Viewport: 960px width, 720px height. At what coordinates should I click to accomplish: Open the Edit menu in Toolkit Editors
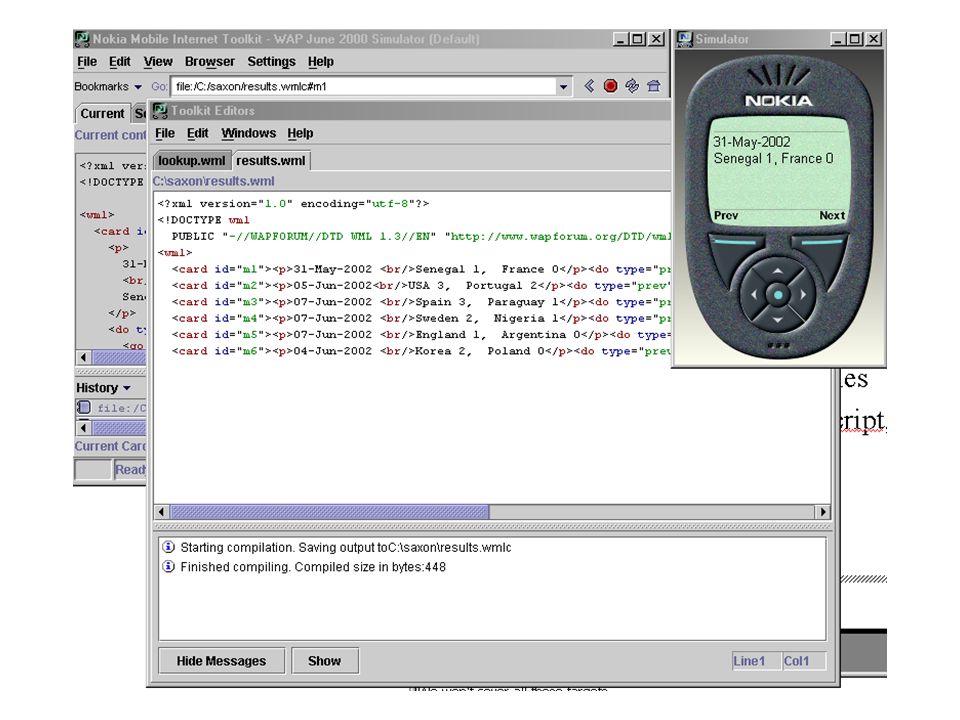(x=197, y=133)
